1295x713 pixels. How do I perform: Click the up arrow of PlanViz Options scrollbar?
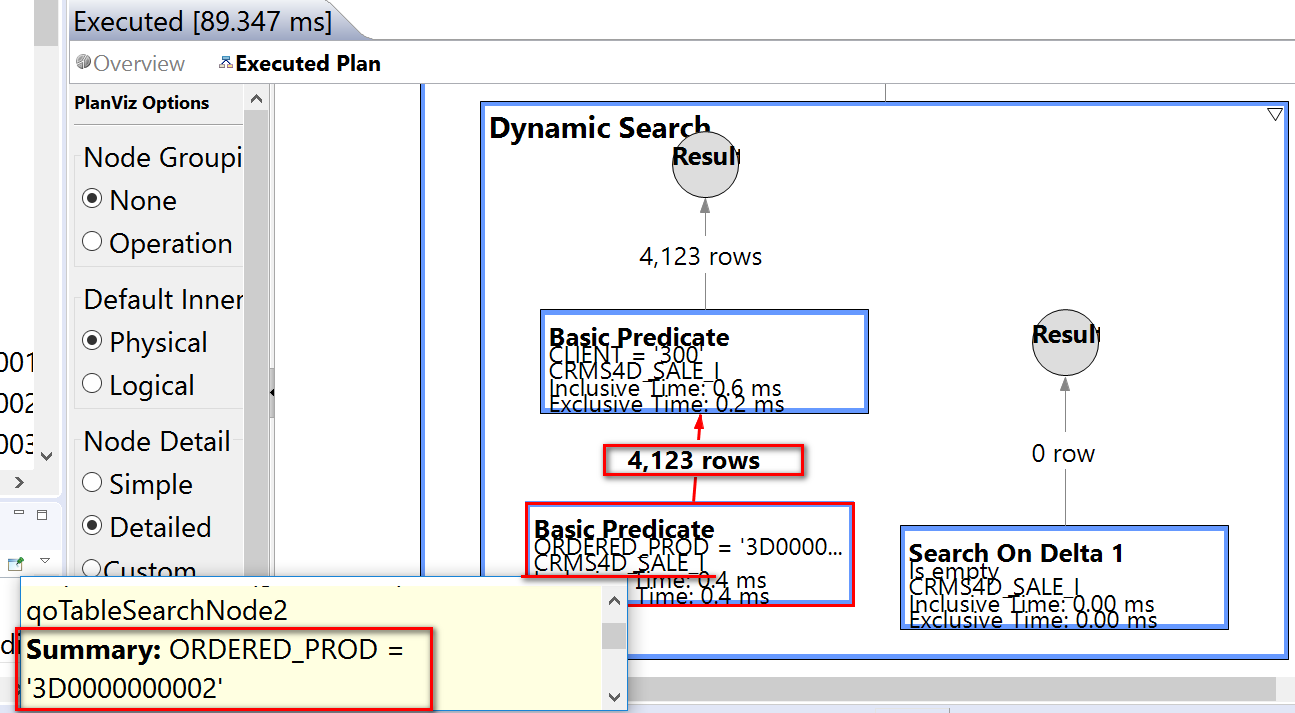point(256,99)
